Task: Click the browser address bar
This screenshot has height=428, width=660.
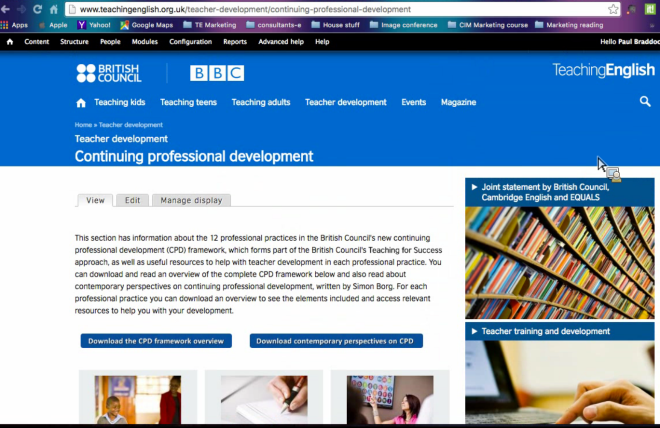Action: click(x=330, y=9)
